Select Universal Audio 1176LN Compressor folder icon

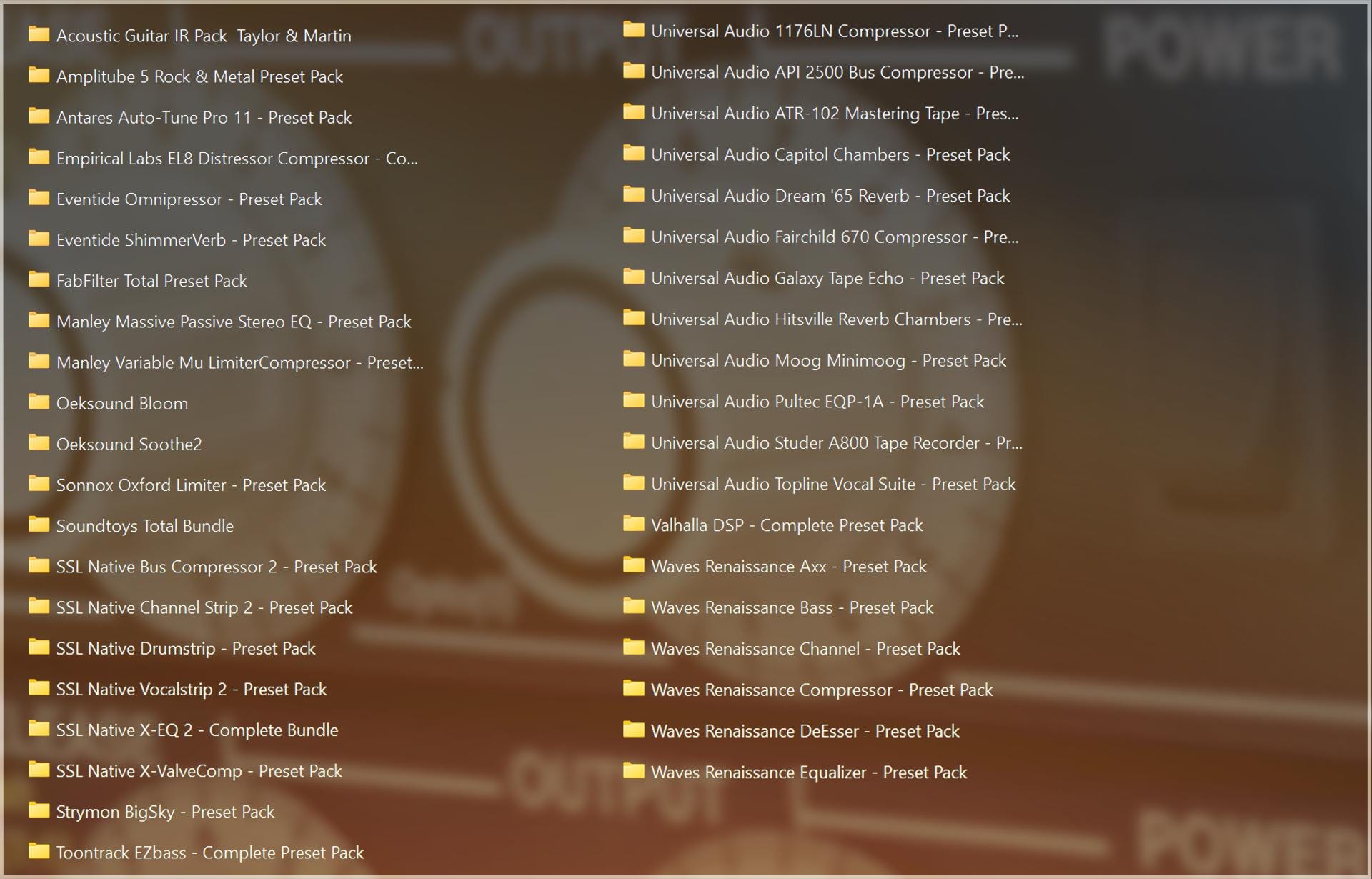[x=633, y=29]
